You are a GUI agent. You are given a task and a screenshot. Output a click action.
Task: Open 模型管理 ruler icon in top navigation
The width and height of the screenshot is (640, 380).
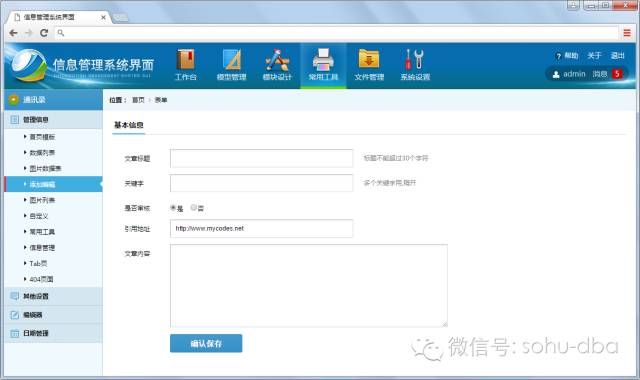click(231, 60)
